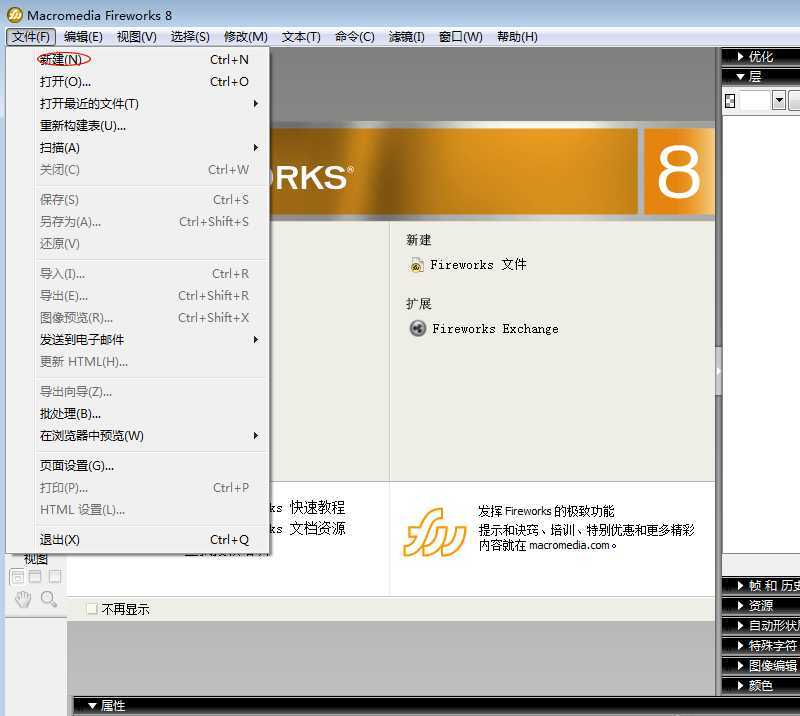The image size is (800, 716).
Task: Click the standard screen mode icon
Action: (x=16, y=576)
